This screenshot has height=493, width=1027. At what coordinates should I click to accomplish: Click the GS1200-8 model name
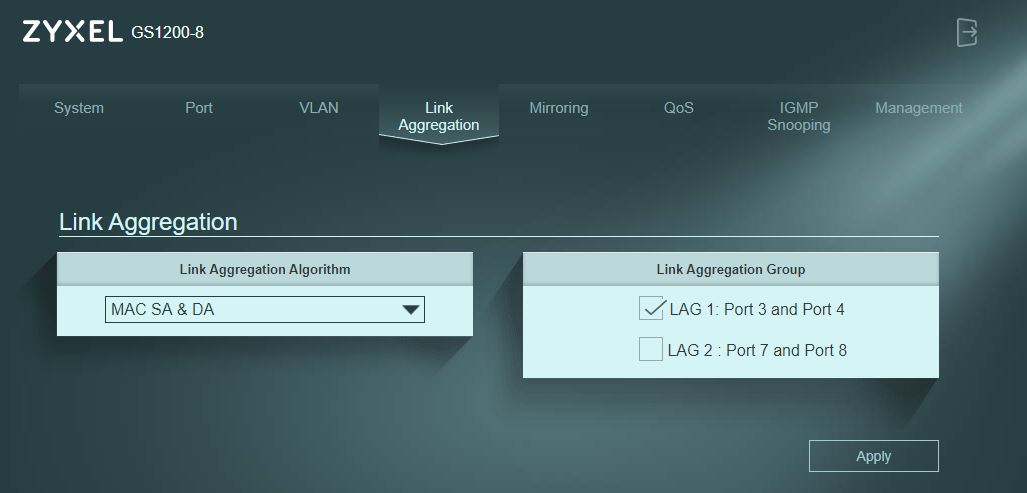point(168,32)
